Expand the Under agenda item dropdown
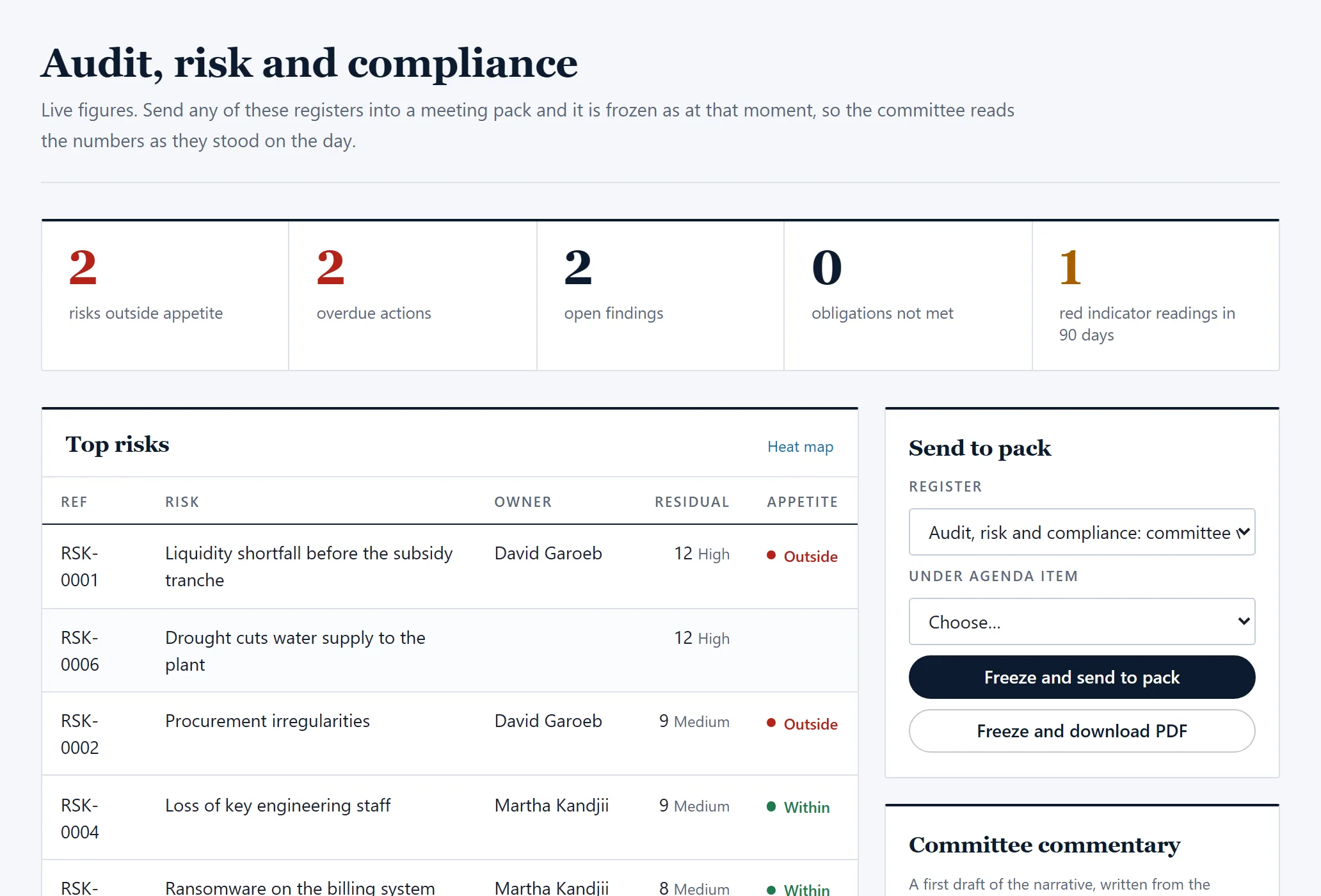Image resolution: width=1321 pixels, height=896 pixels. coord(1082,621)
